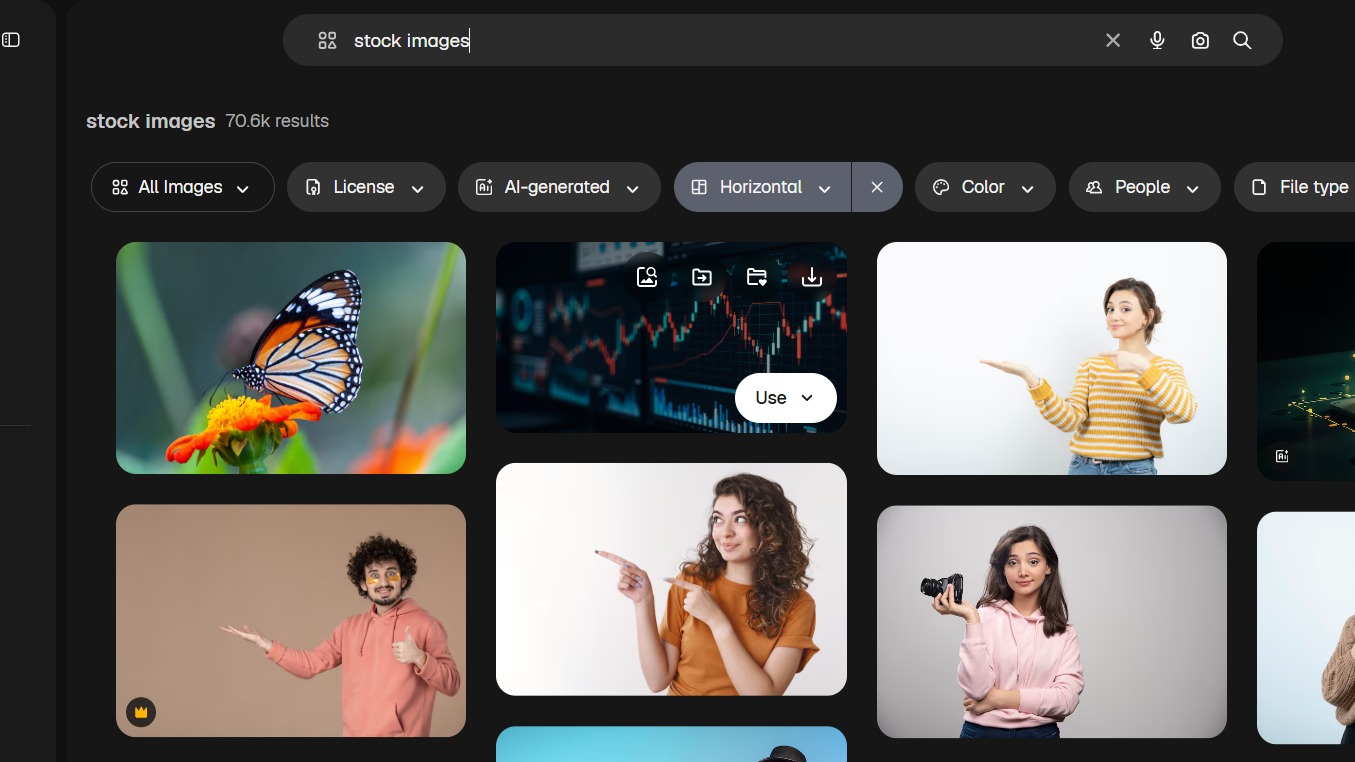This screenshot has height=762, width=1355.
Task: Open the Horizontal orientation dropdown
Action: pos(763,187)
